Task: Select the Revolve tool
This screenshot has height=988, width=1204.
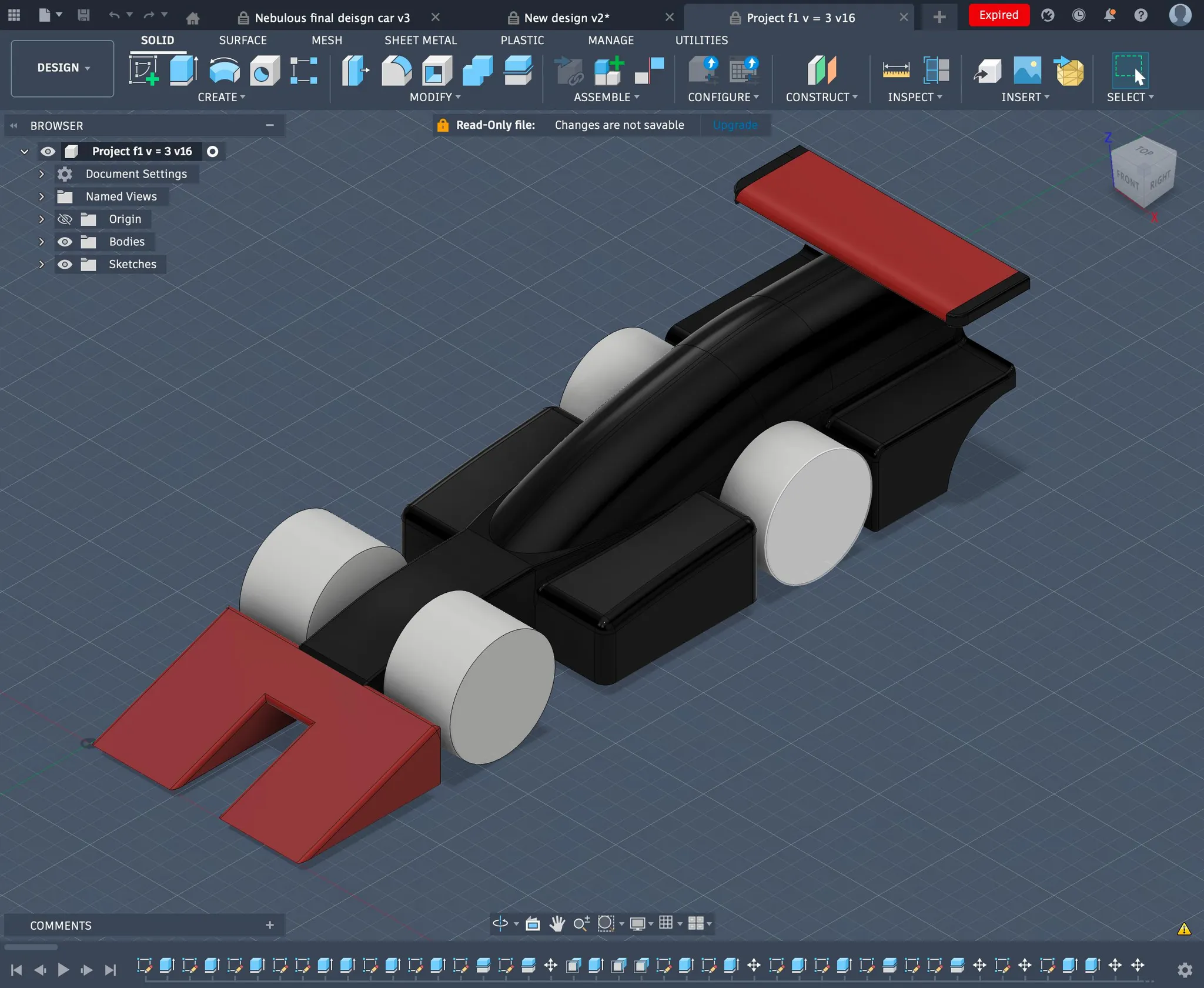Action: pos(224,71)
